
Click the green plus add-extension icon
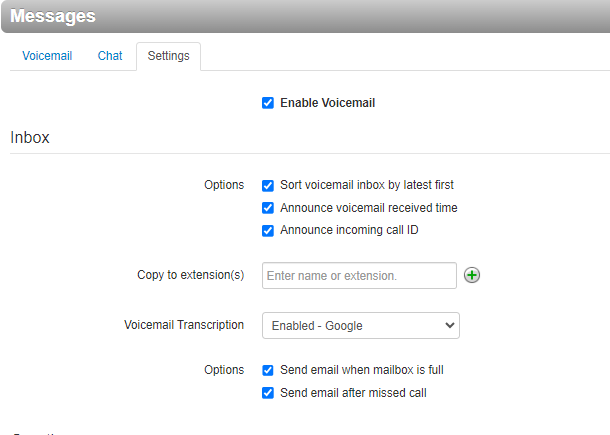coord(472,275)
